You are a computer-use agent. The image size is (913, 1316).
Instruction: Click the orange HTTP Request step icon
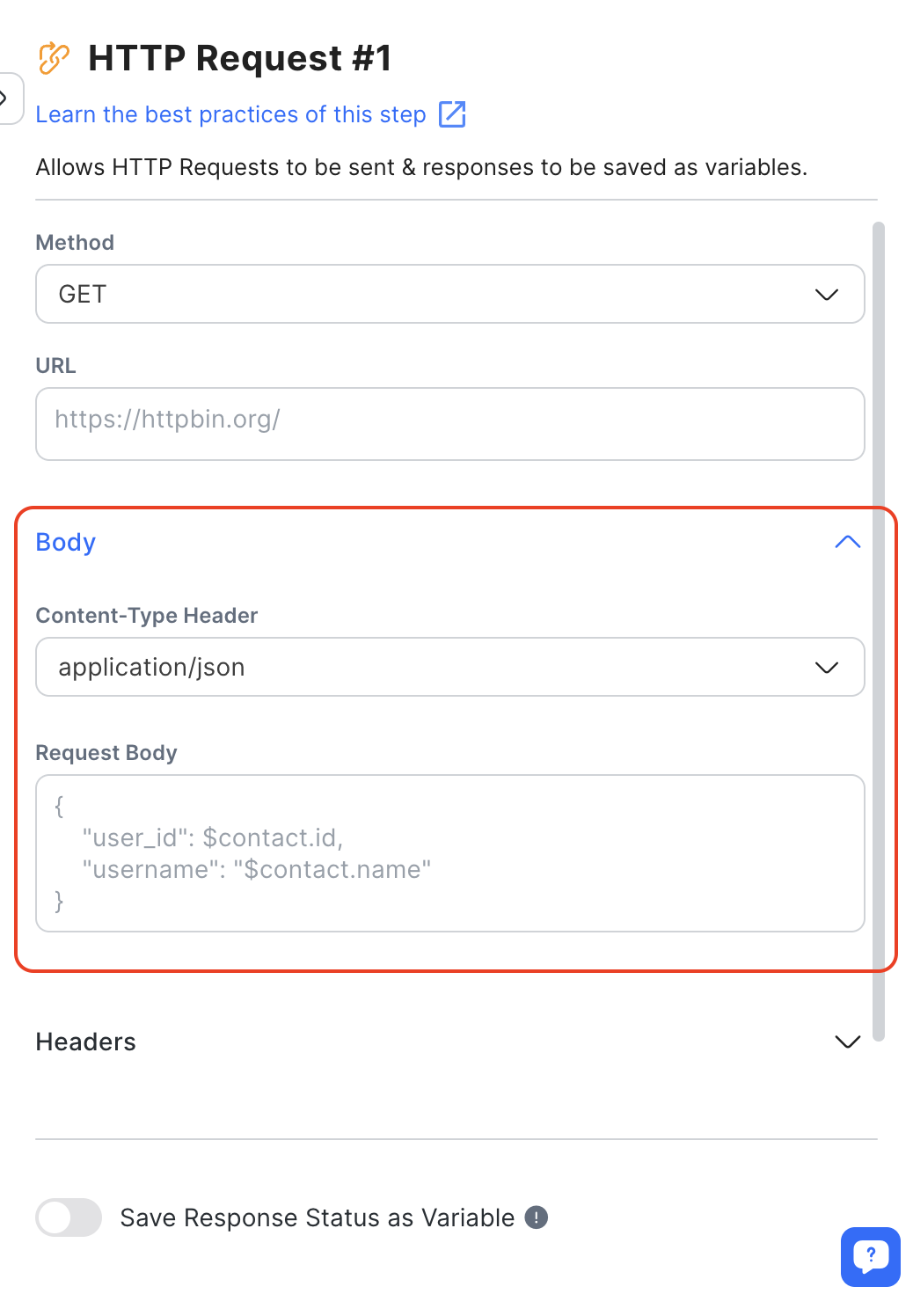[x=54, y=58]
